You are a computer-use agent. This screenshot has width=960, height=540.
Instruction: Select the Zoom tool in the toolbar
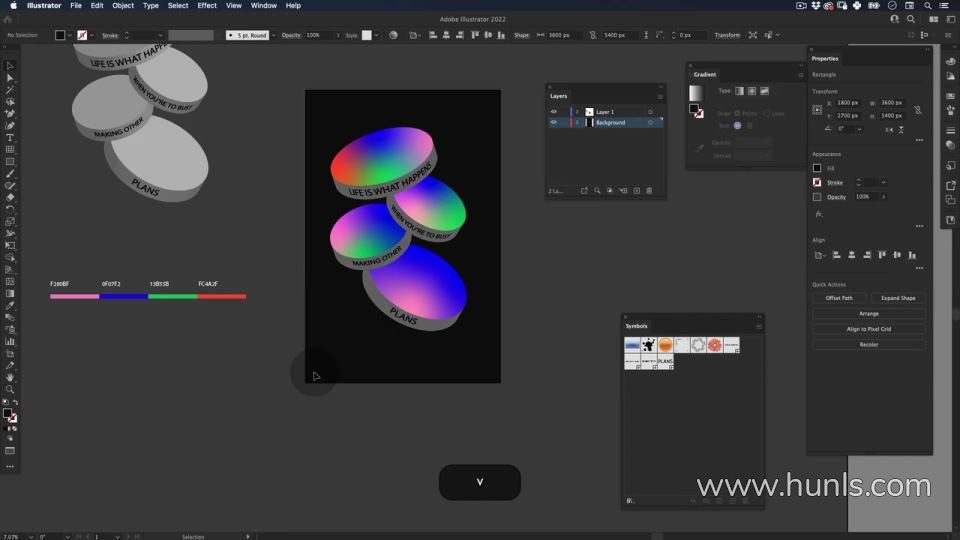(10, 390)
